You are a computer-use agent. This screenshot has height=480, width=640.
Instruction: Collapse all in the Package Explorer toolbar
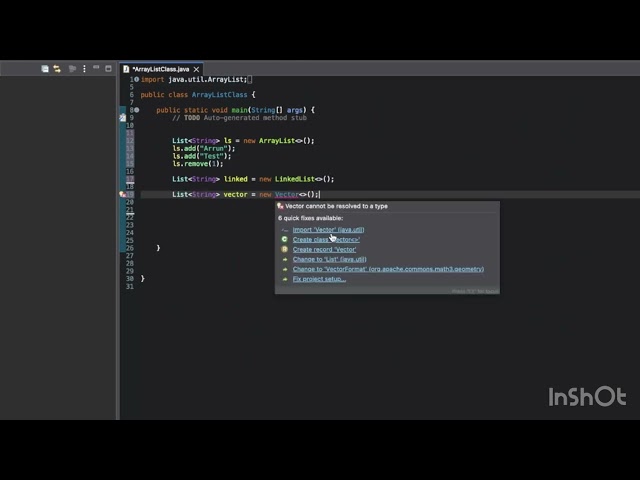click(x=45, y=69)
